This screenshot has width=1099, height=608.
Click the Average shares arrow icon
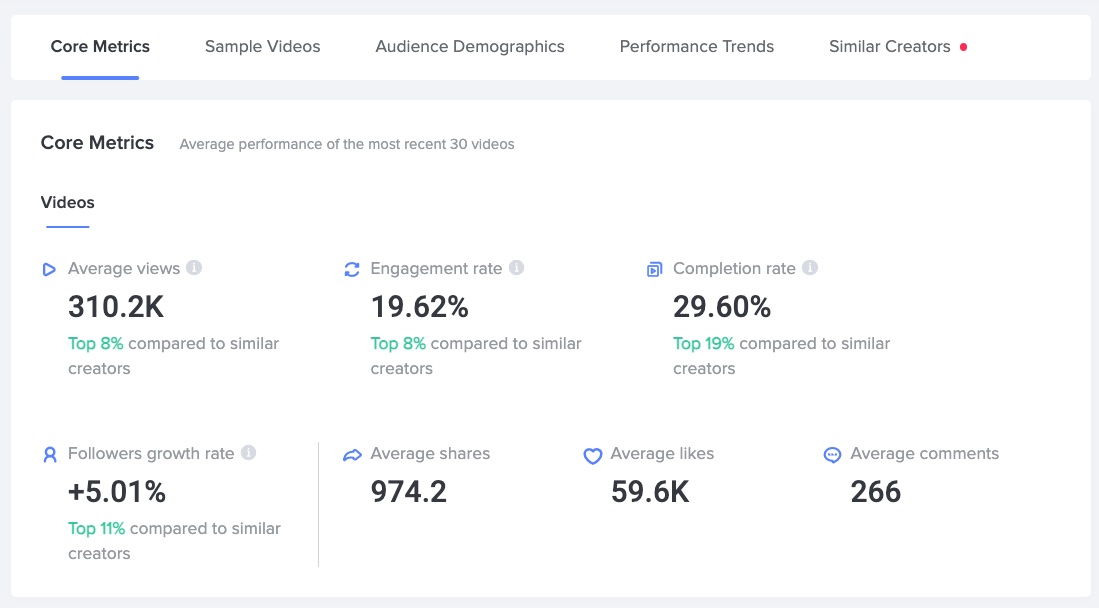pyautogui.click(x=352, y=455)
